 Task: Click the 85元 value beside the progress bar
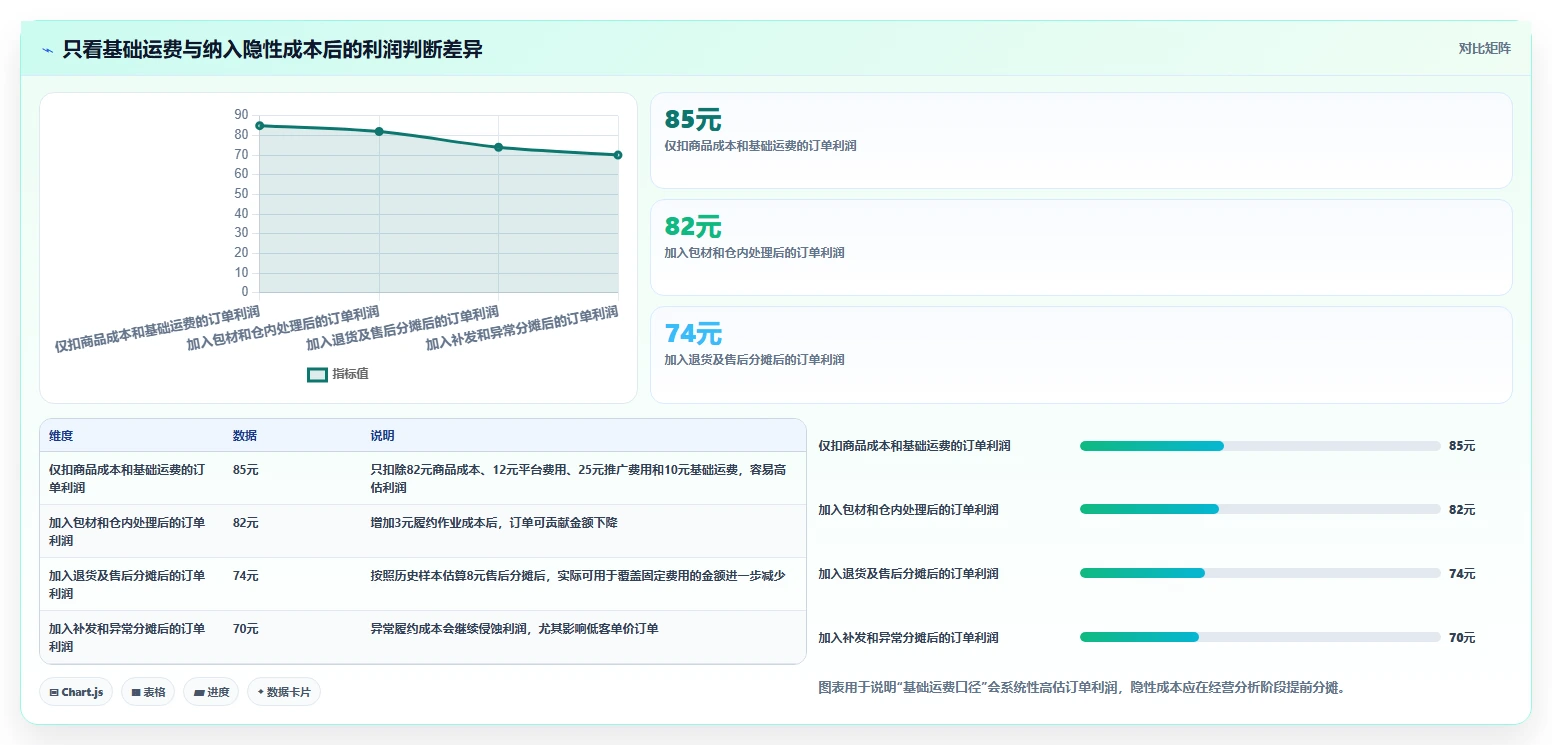pyautogui.click(x=1462, y=446)
